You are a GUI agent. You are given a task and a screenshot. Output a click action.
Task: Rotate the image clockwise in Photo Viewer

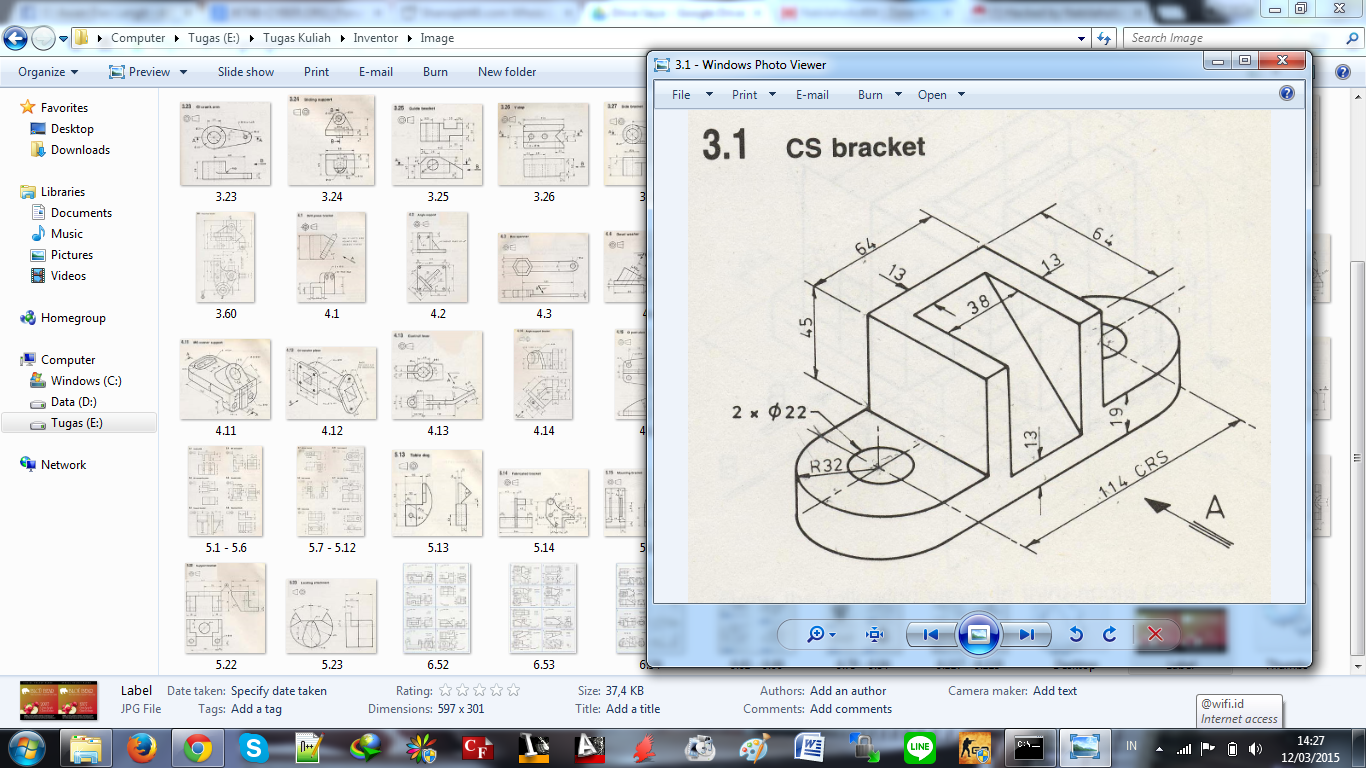[x=1108, y=634]
